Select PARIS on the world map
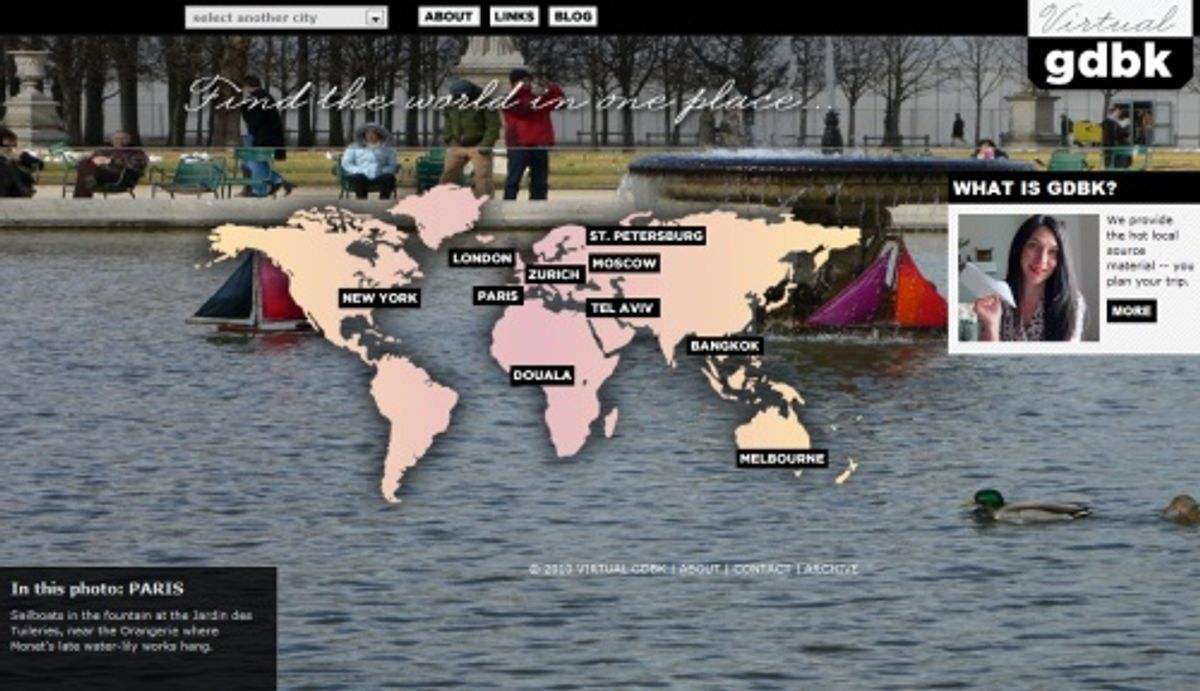 497,295
